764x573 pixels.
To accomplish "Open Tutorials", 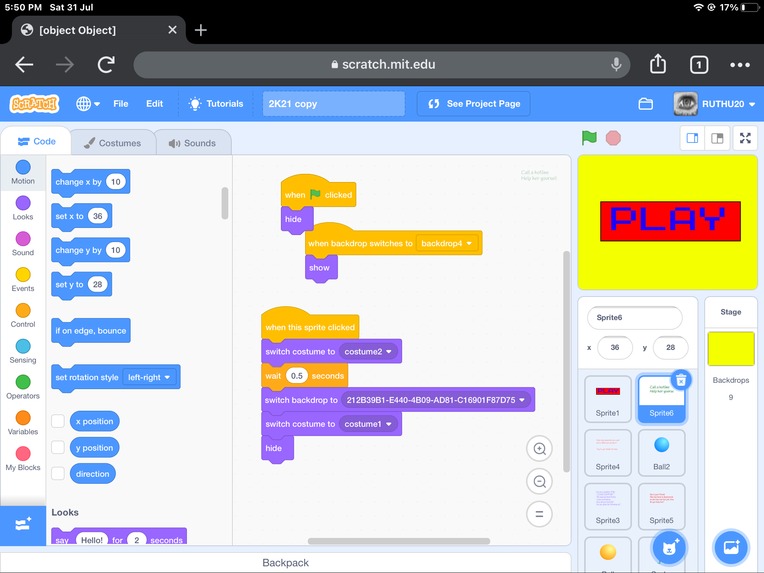I will click(216, 104).
